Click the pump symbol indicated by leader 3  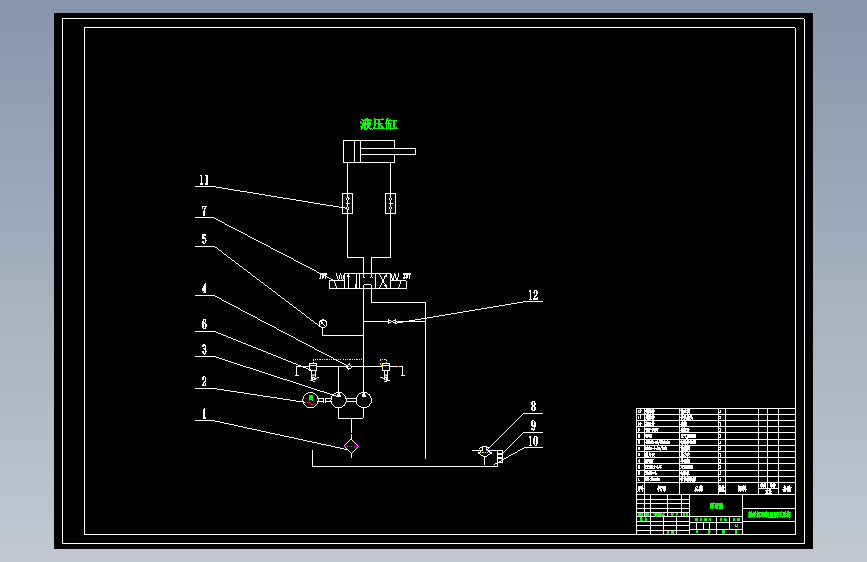click(338, 400)
